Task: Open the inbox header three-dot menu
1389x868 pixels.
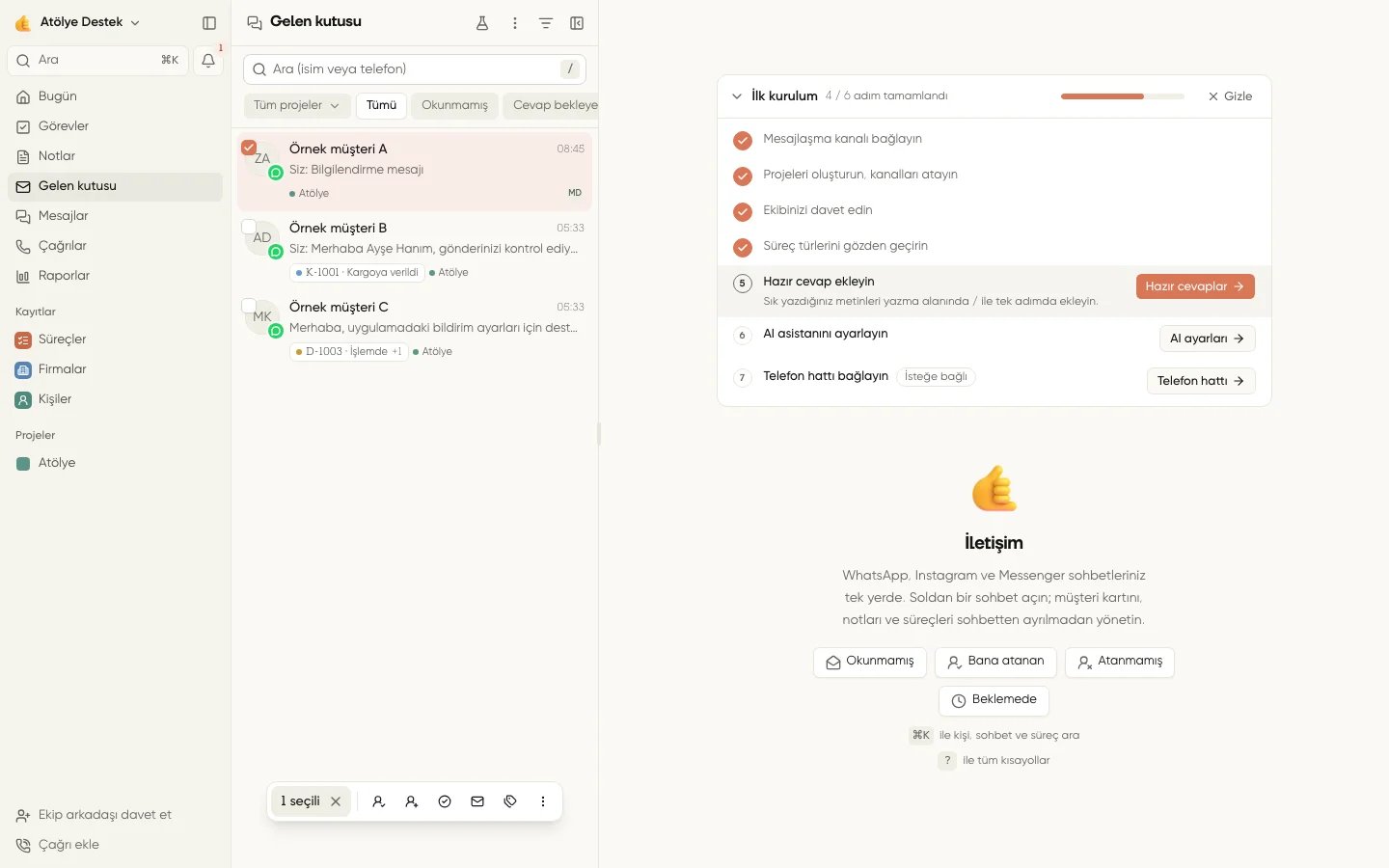Action: coord(515,23)
